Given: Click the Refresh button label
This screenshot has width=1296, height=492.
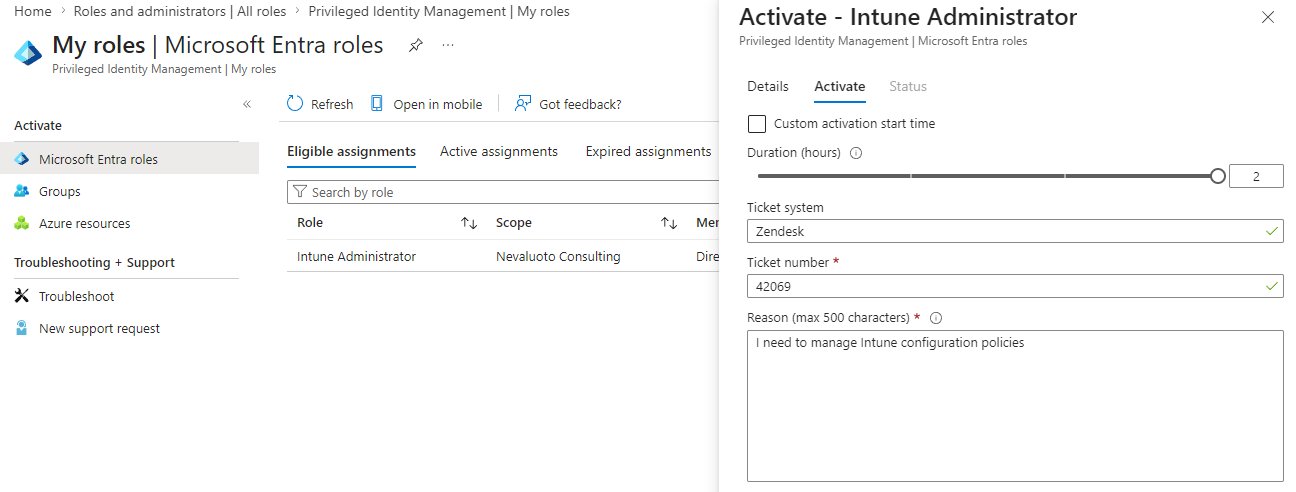Looking at the screenshot, I should pos(332,104).
